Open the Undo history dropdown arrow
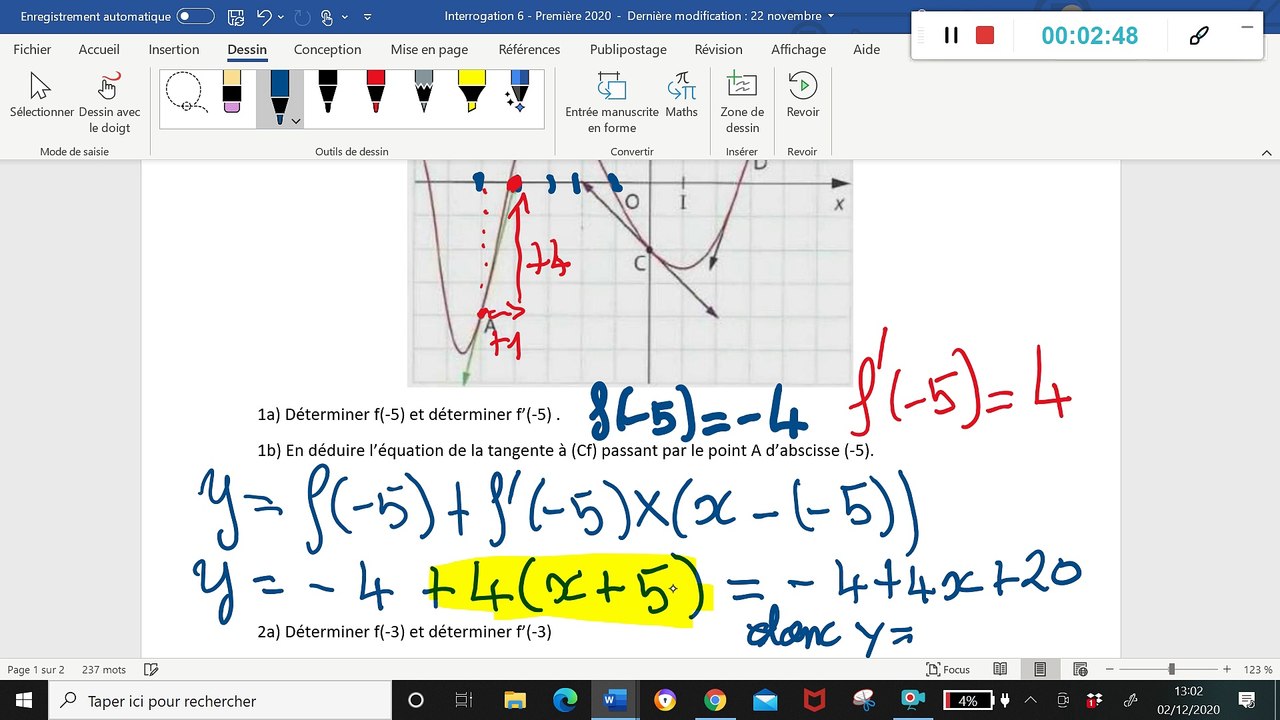This screenshot has height=720, width=1280. [279, 17]
